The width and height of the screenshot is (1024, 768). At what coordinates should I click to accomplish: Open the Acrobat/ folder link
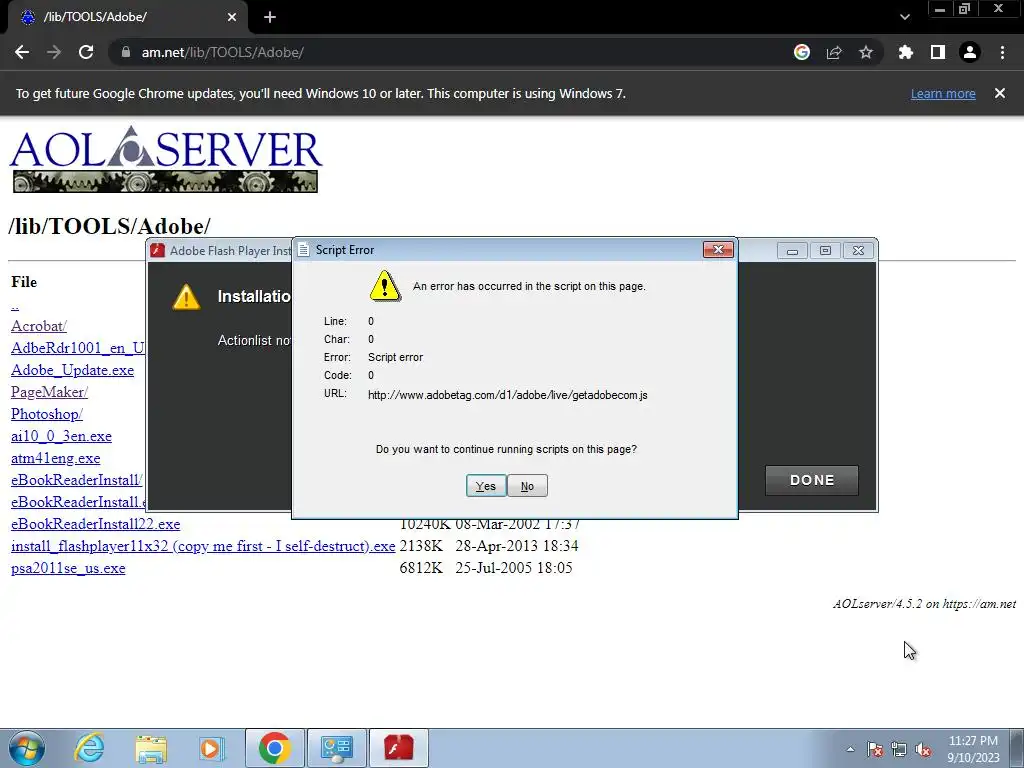pyautogui.click(x=39, y=326)
